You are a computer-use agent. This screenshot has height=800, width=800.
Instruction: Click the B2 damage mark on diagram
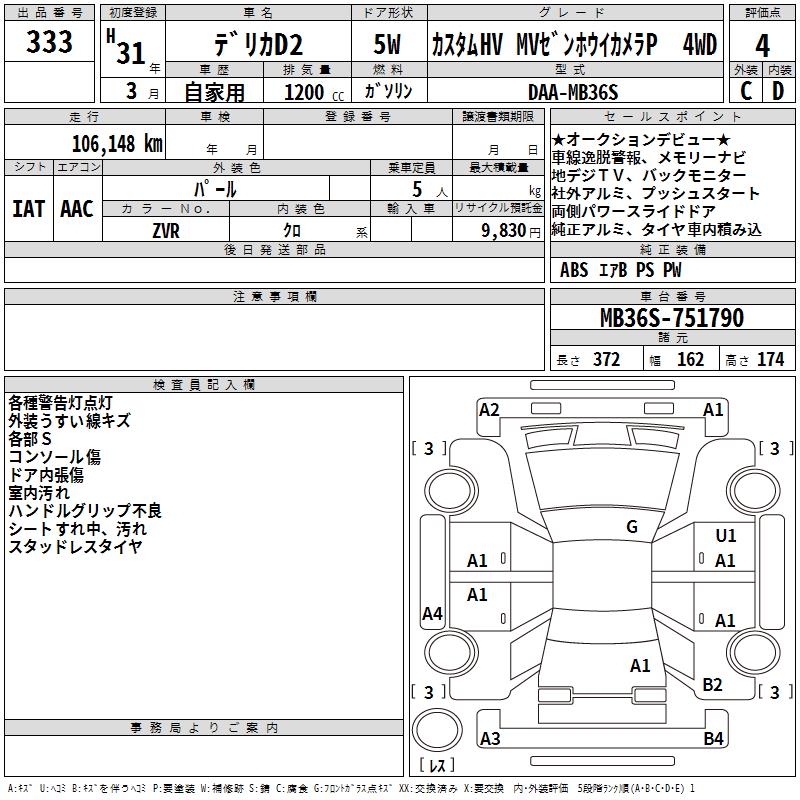(712, 684)
